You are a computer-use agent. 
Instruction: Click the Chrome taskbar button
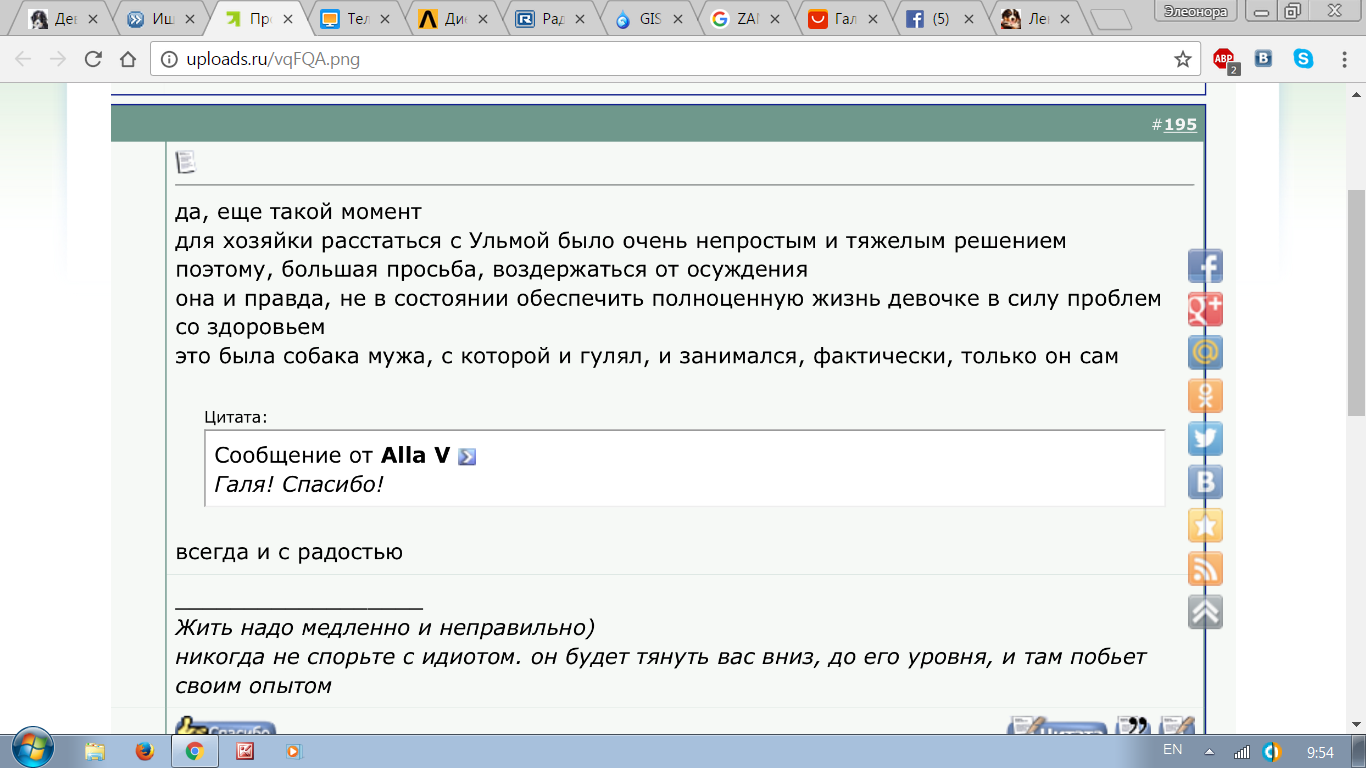(x=196, y=751)
